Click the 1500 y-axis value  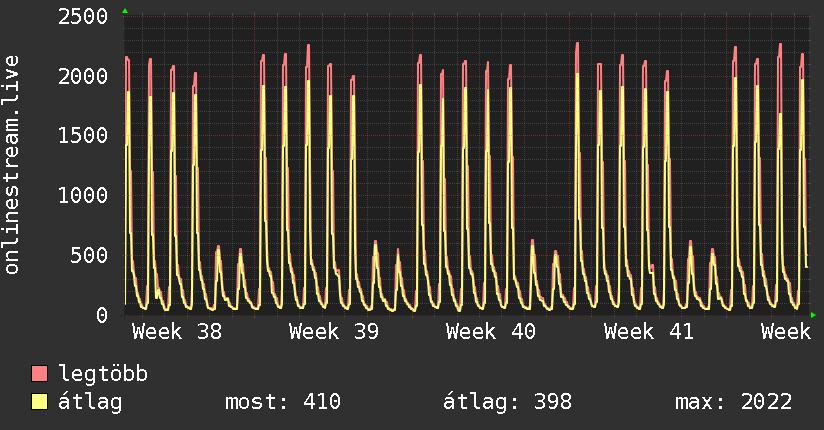83,136
